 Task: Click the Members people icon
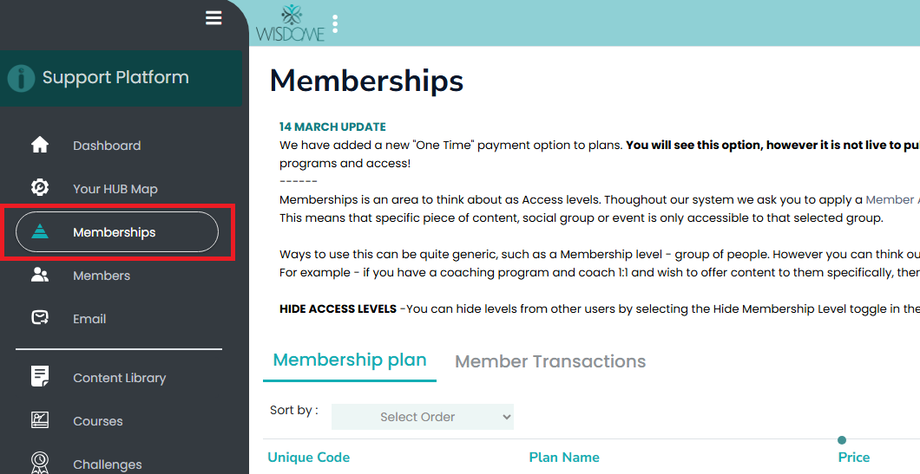tap(40, 275)
